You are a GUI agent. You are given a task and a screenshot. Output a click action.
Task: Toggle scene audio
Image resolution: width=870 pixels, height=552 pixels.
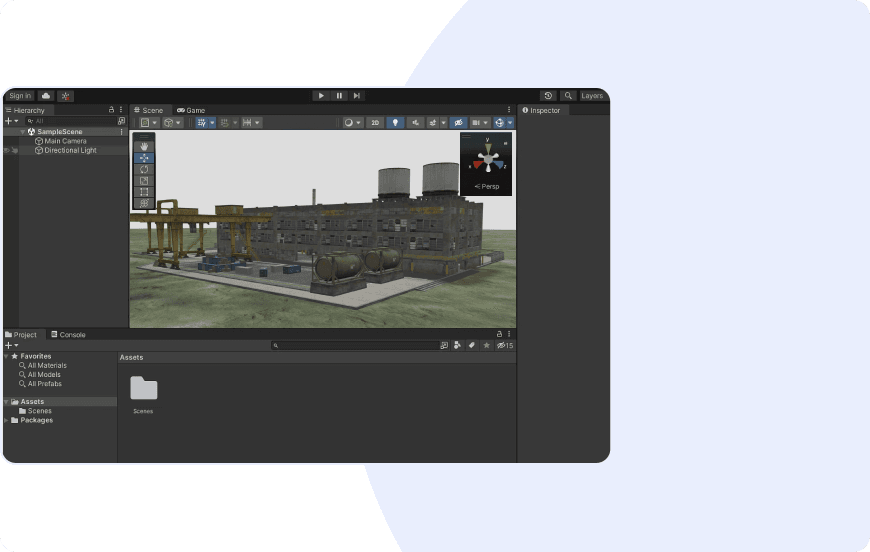[x=415, y=123]
